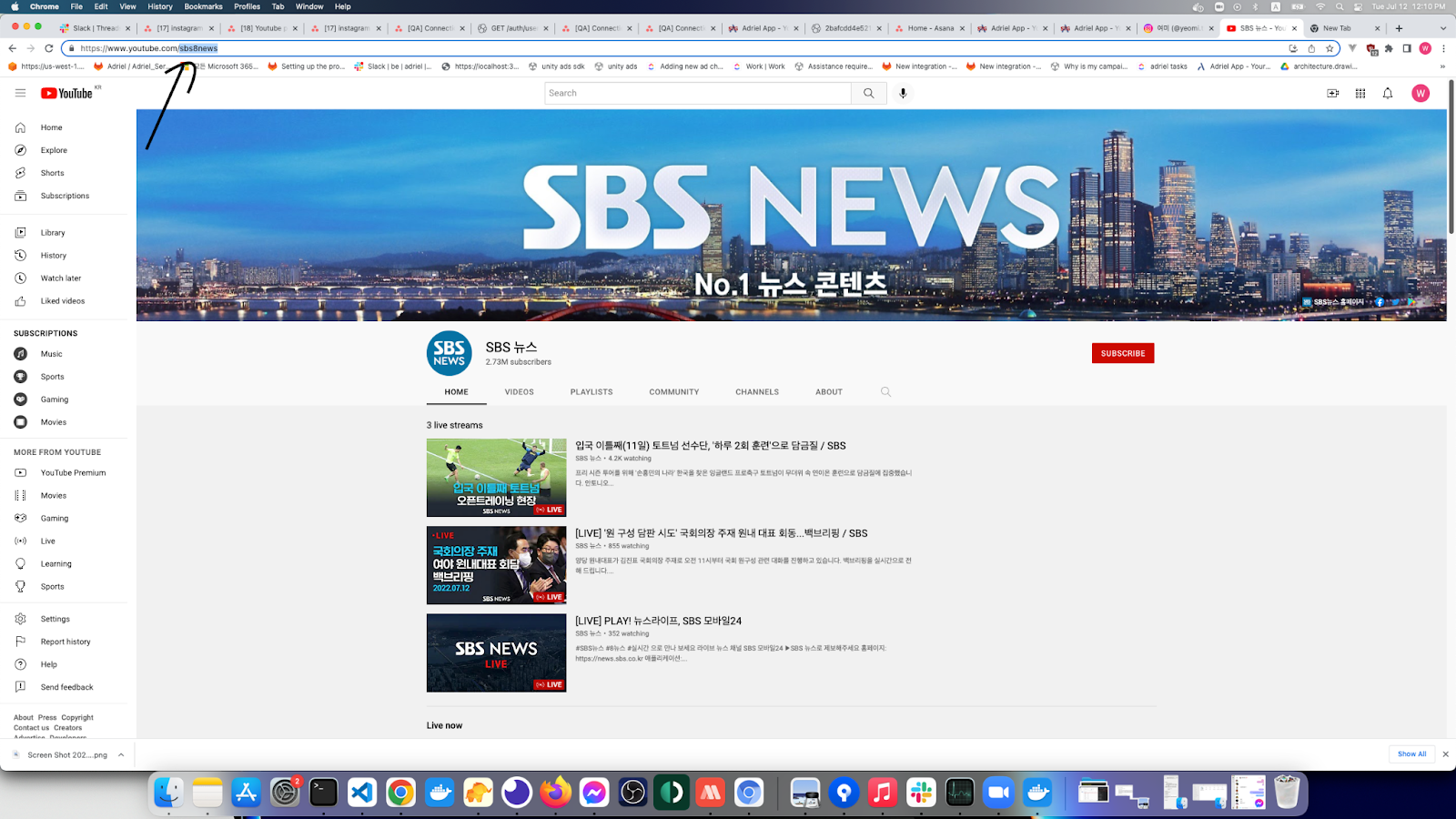Open Finder from the Dock
This screenshot has height=819, width=1456.
168,793
